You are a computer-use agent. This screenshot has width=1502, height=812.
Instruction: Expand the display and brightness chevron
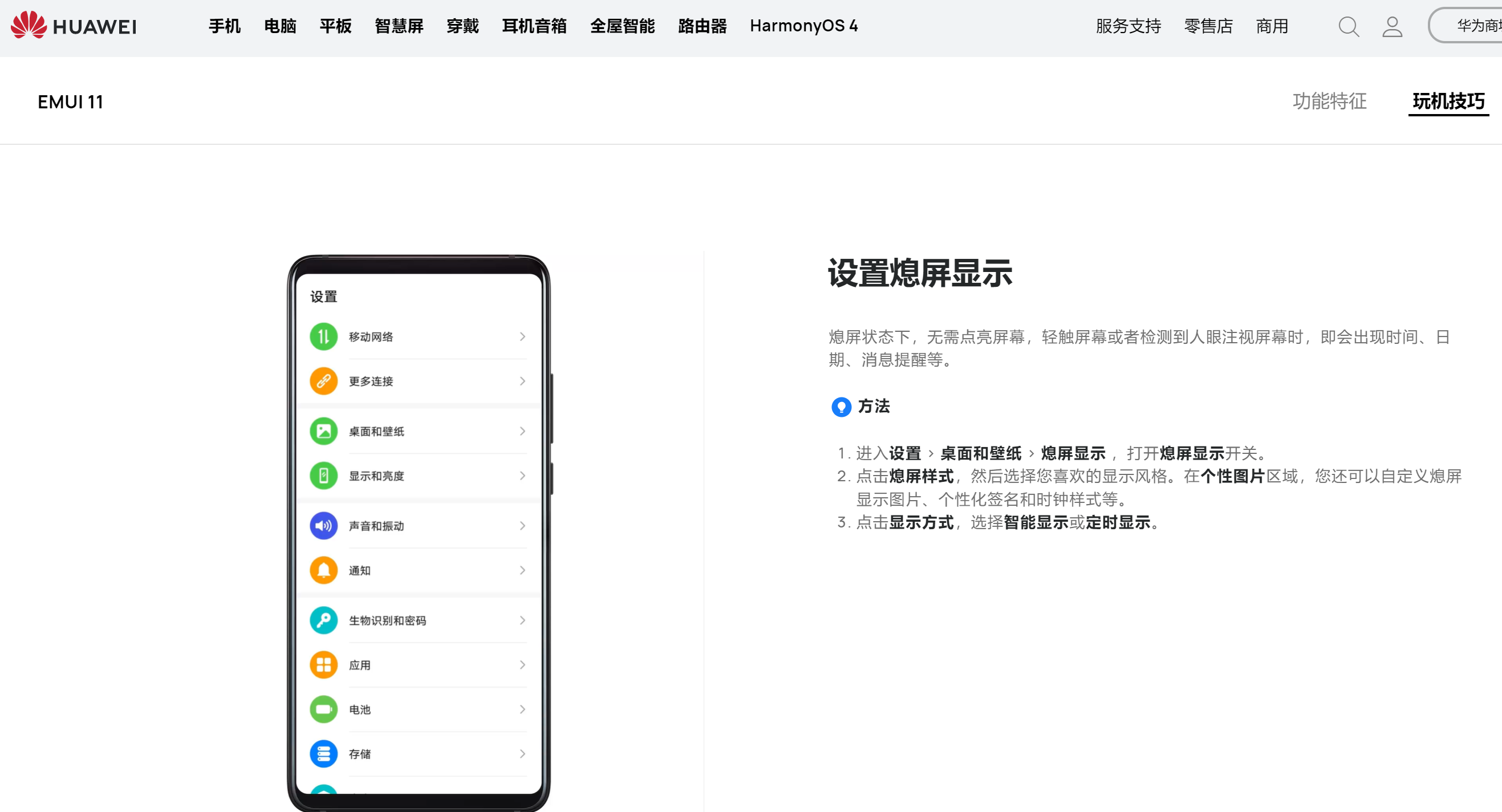(x=522, y=476)
